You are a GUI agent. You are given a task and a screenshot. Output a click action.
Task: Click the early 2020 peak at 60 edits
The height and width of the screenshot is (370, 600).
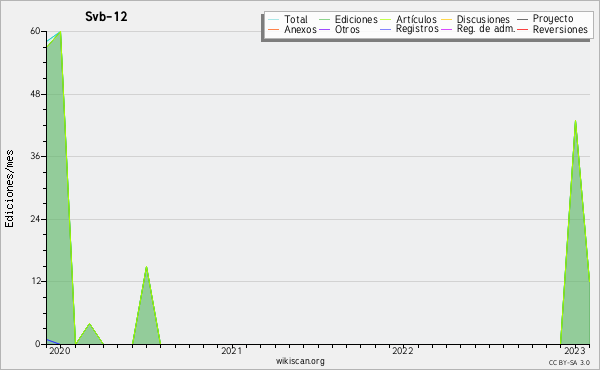pos(60,32)
